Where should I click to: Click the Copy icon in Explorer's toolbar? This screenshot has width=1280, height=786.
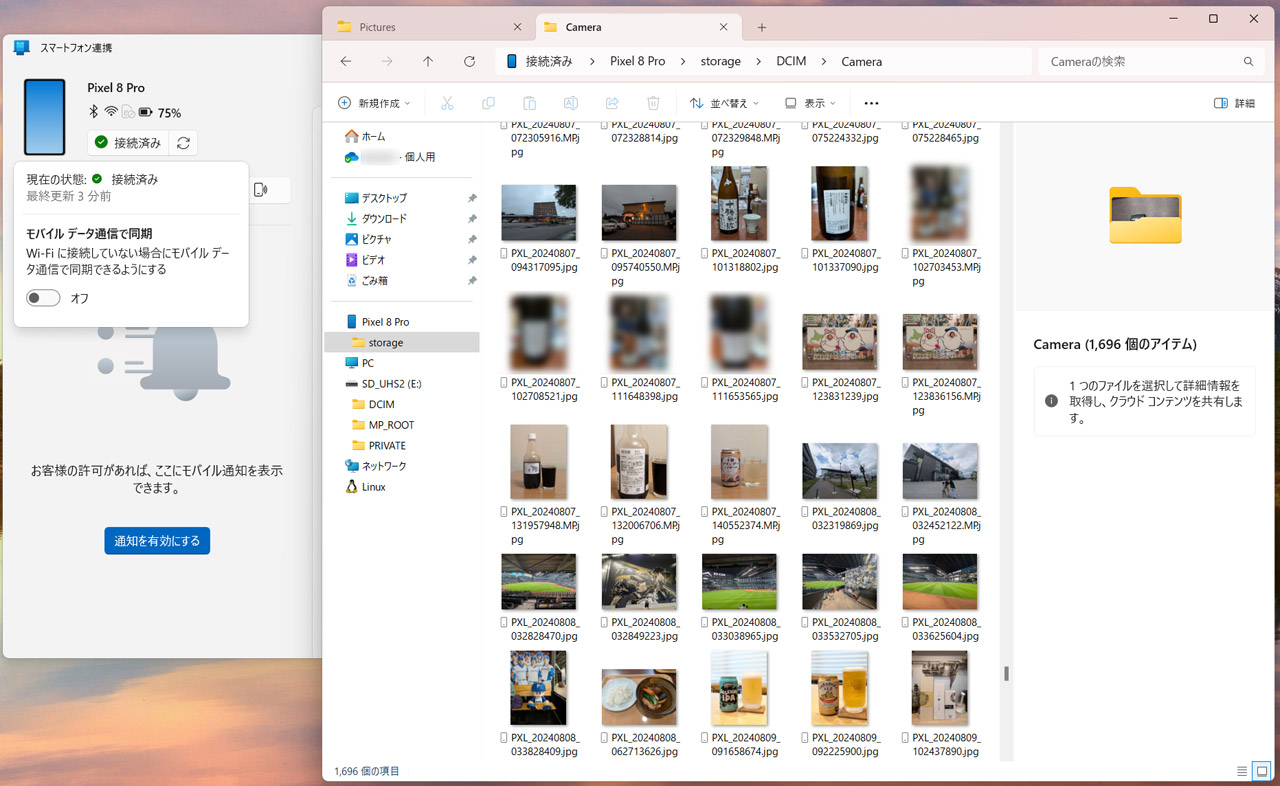pyautogui.click(x=488, y=103)
